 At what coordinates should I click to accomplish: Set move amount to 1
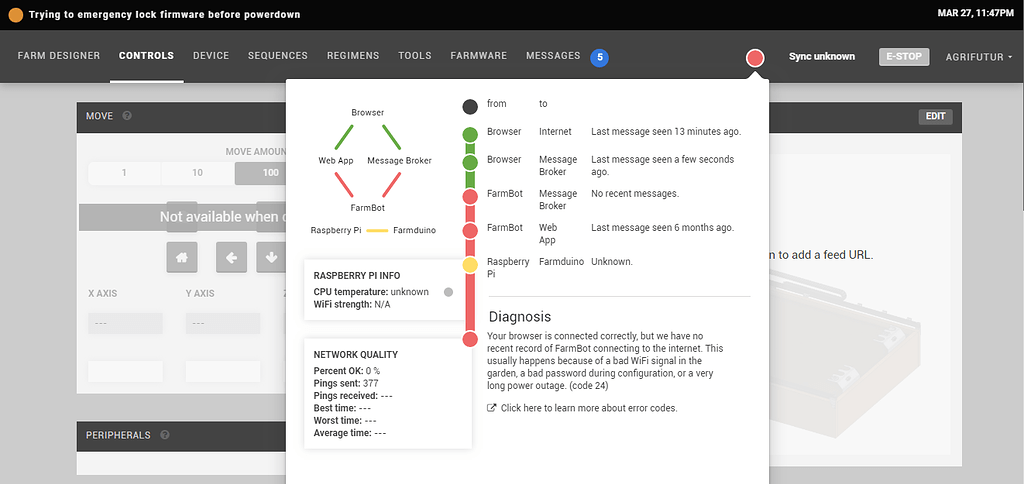(124, 173)
